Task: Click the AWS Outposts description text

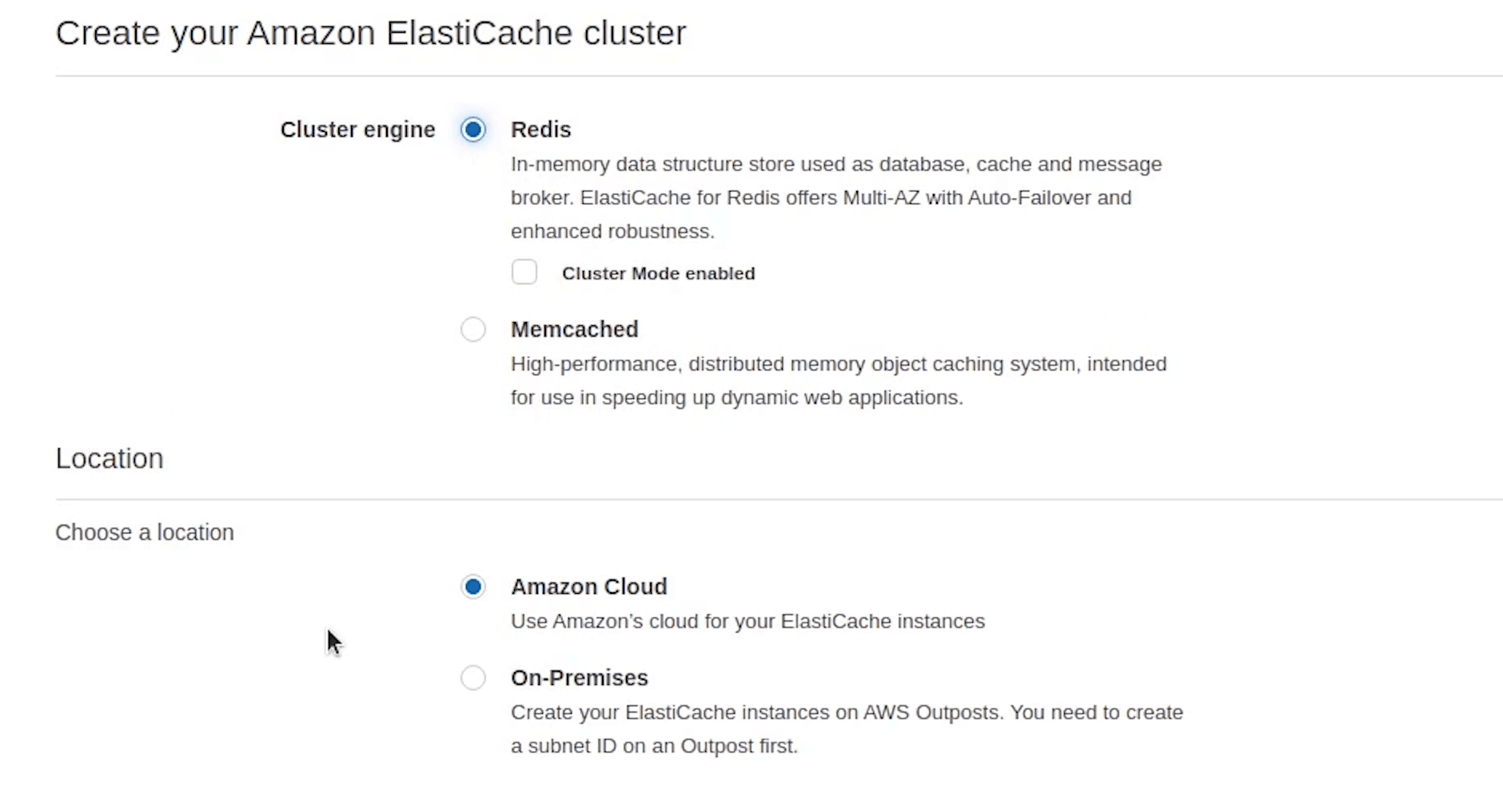Action: (x=846, y=729)
